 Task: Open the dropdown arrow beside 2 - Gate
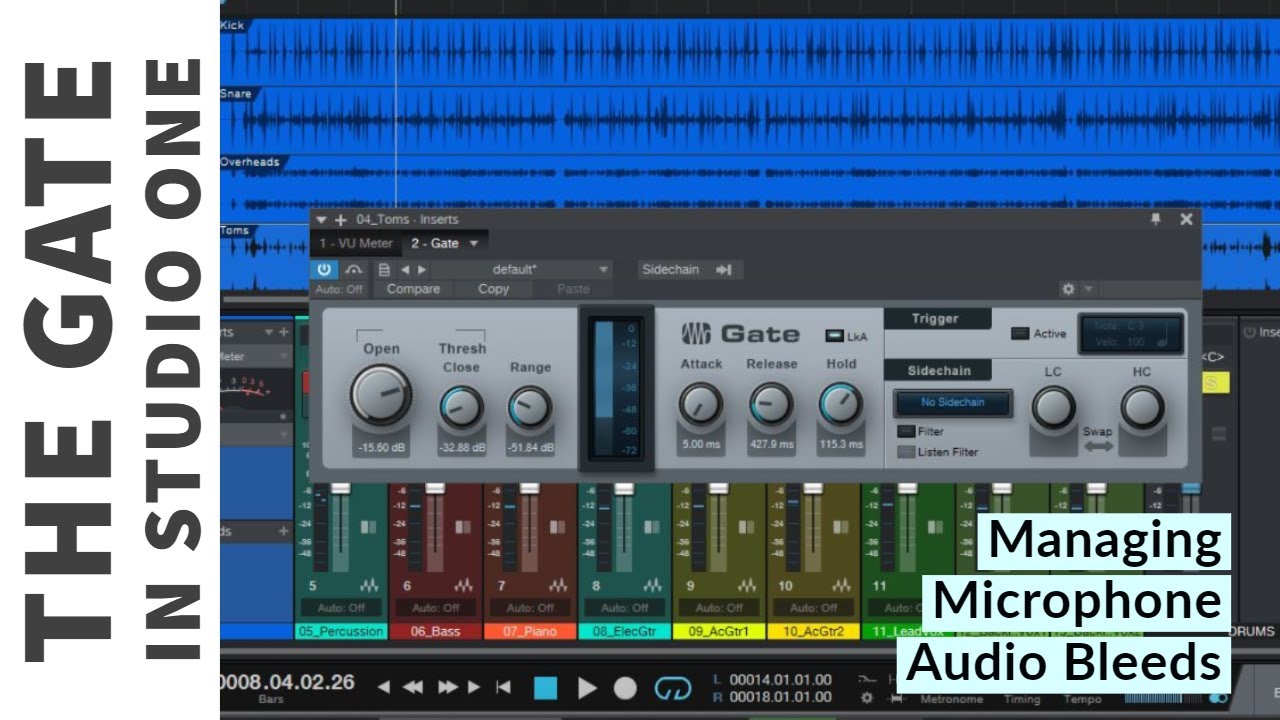[x=474, y=243]
